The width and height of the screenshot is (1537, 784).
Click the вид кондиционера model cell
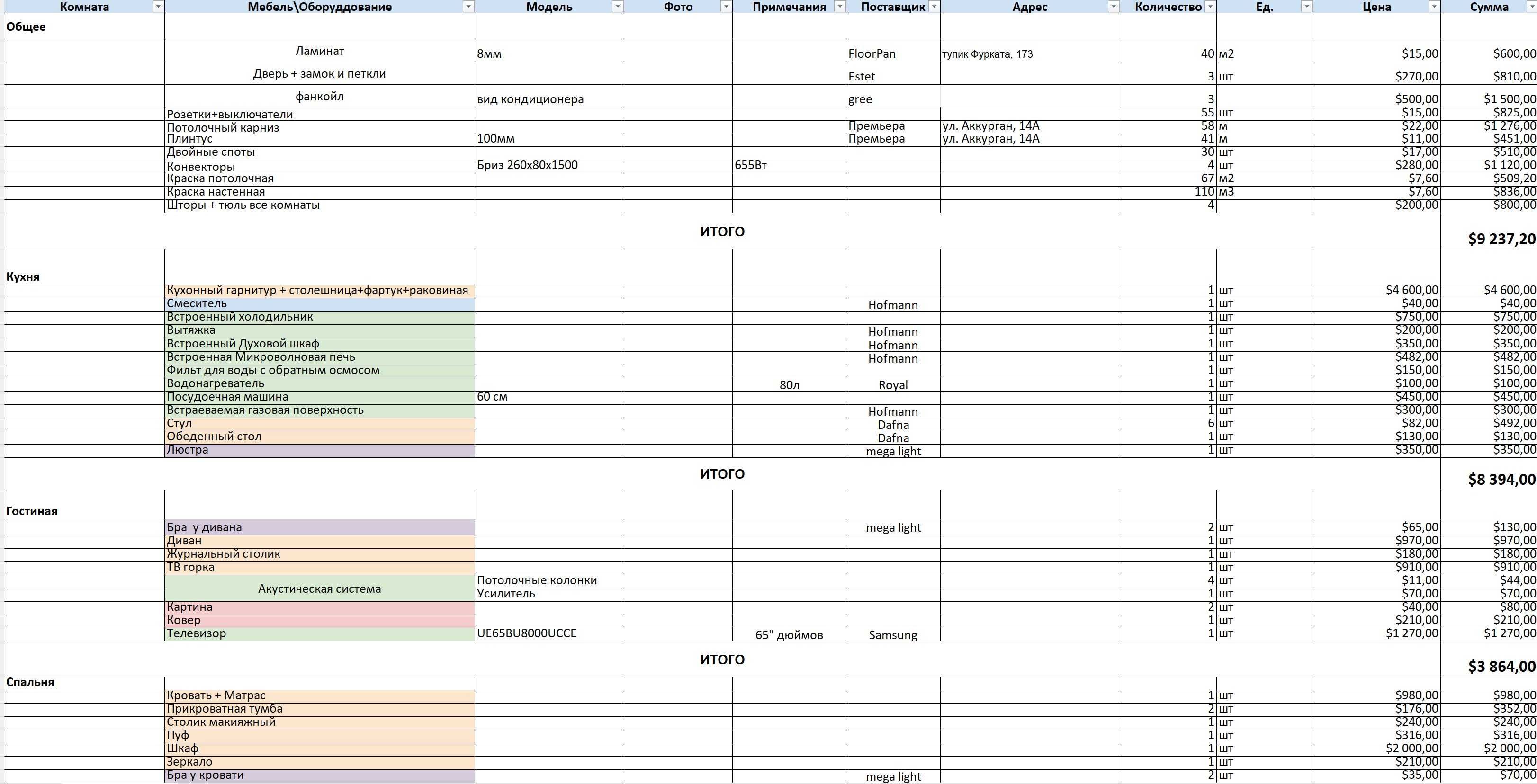coord(549,96)
